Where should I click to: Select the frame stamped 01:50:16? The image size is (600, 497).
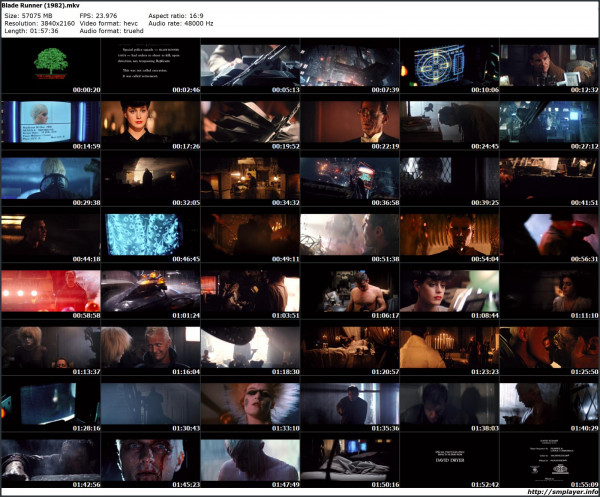(350, 460)
